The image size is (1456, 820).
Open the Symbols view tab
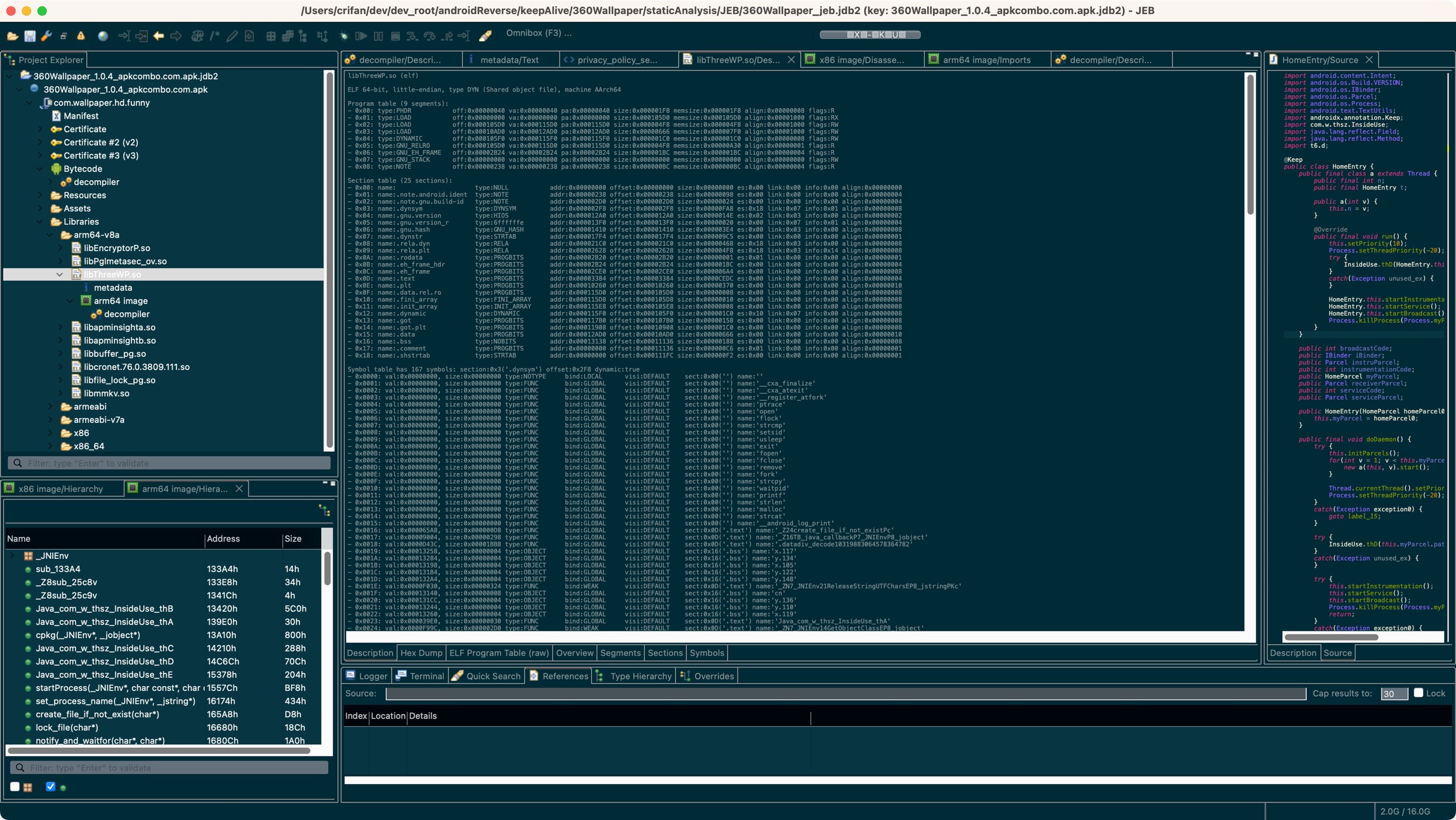(x=707, y=653)
